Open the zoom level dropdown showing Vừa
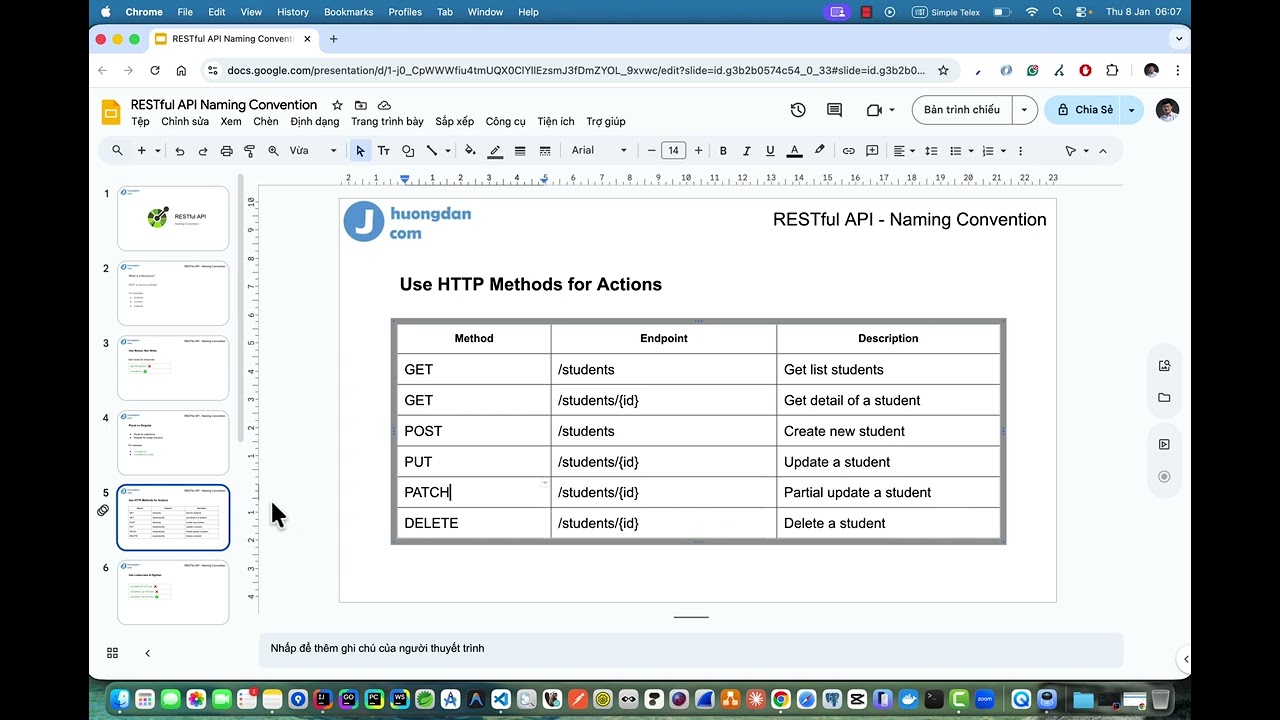This screenshot has height=720, width=1280. click(x=313, y=151)
